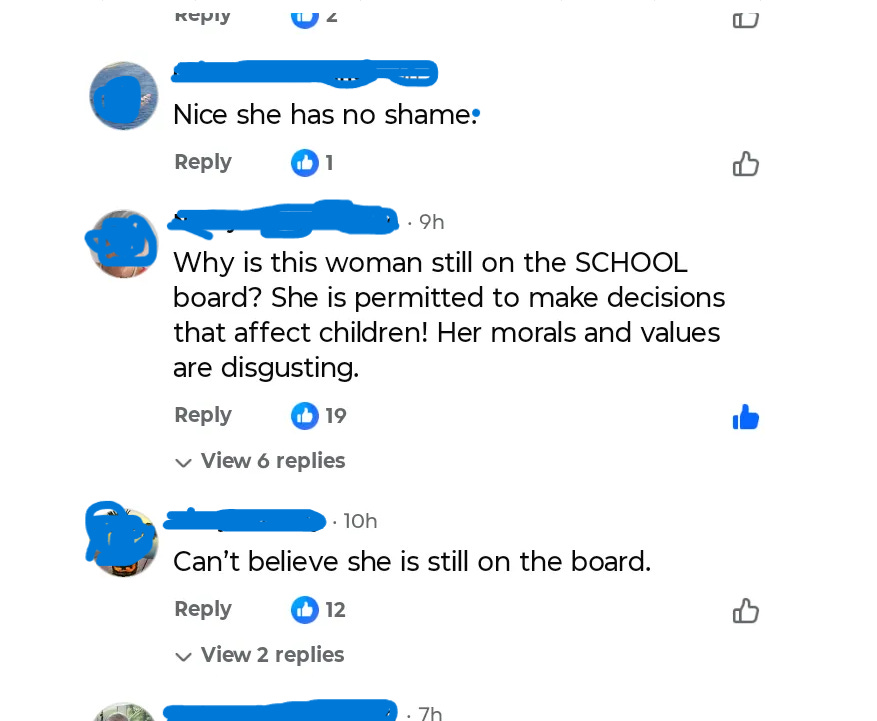The width and height of the screenshot is (877, 721).
Task: Click the chevron beside View 6 replies
Action: click(183, 463)
